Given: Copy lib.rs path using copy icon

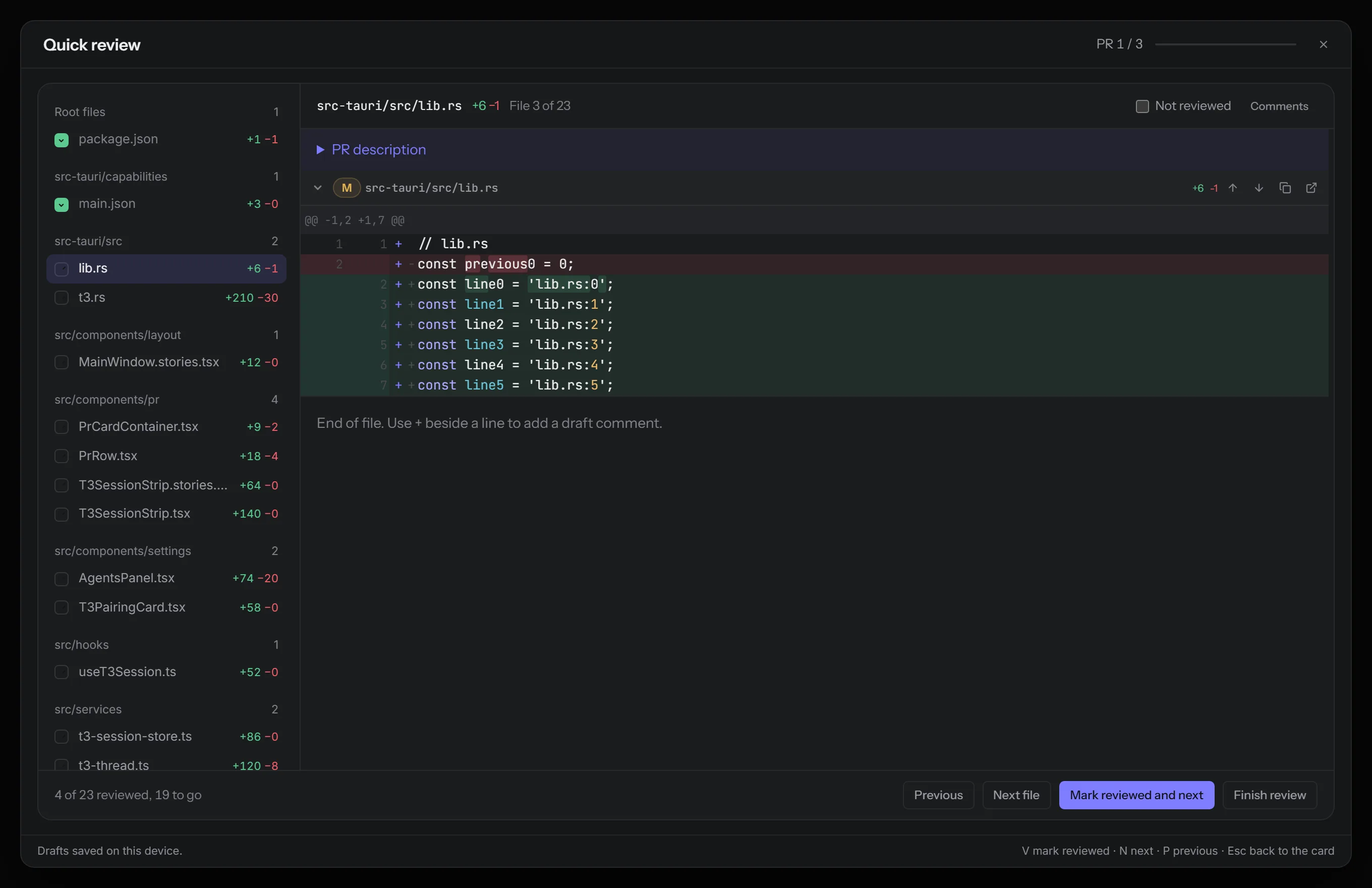Looking at the screenshot, I should coord(1285,188).
